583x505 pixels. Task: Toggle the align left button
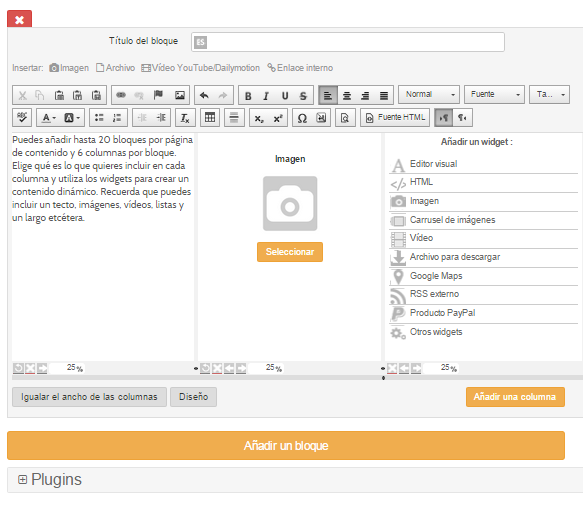pos(328,95)
